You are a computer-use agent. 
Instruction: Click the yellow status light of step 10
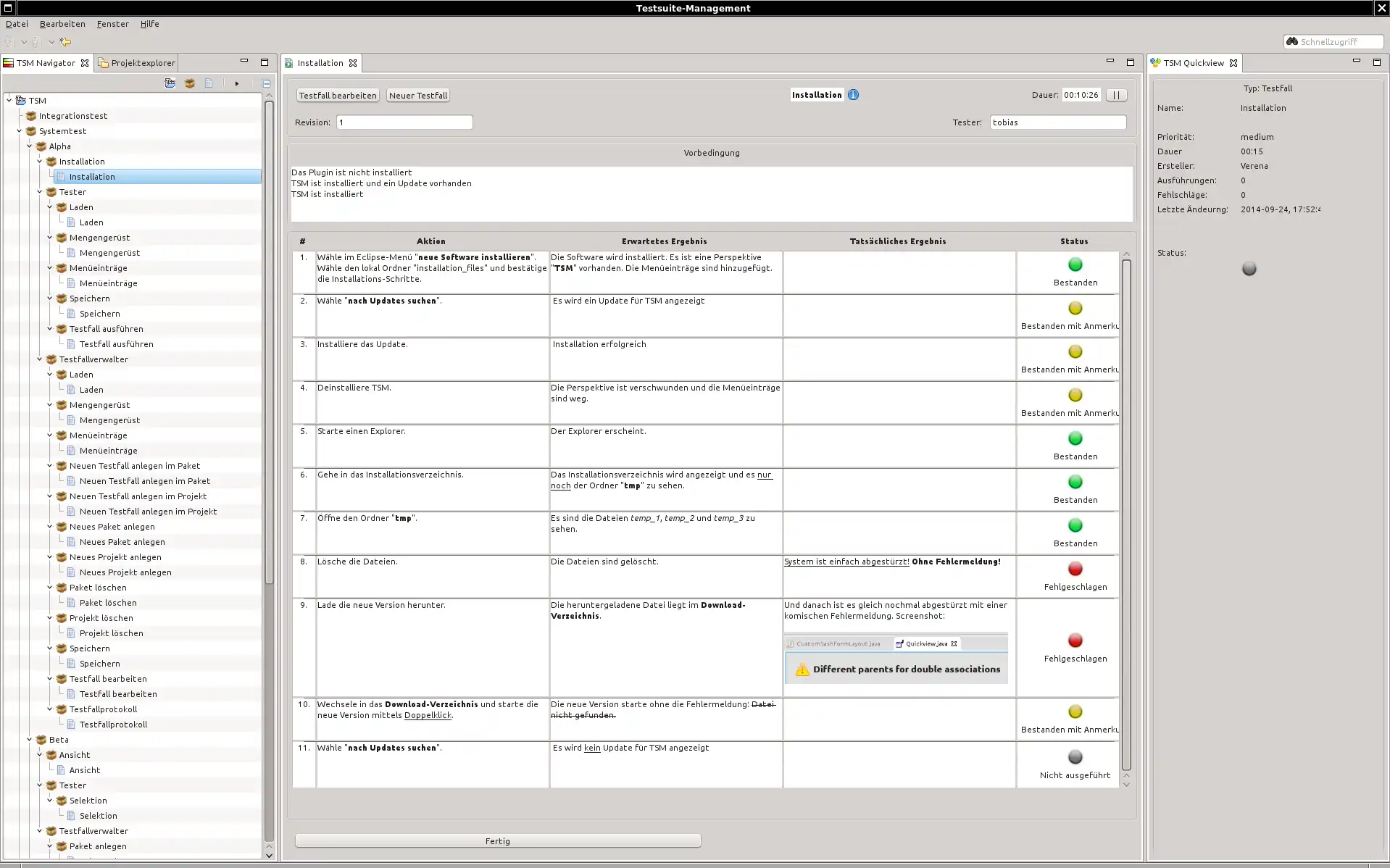click(1075, 711)
